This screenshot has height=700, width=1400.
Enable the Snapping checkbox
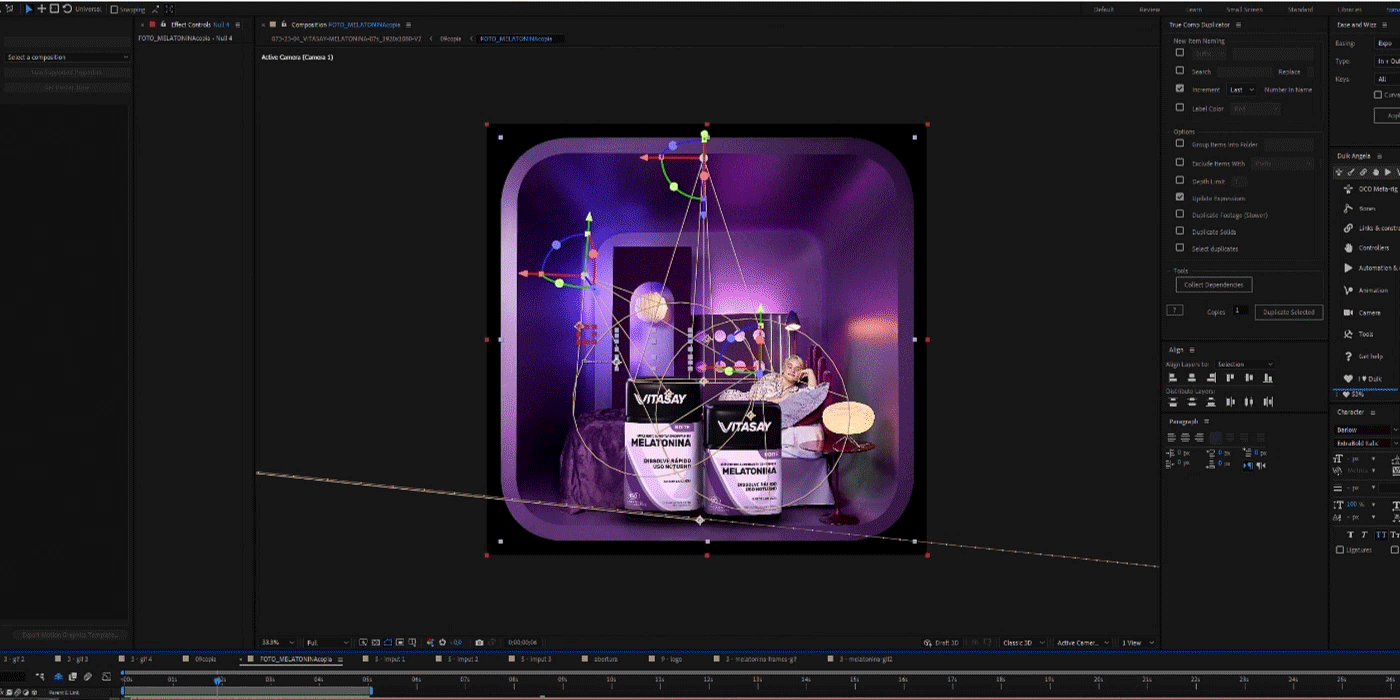point(114,9)
